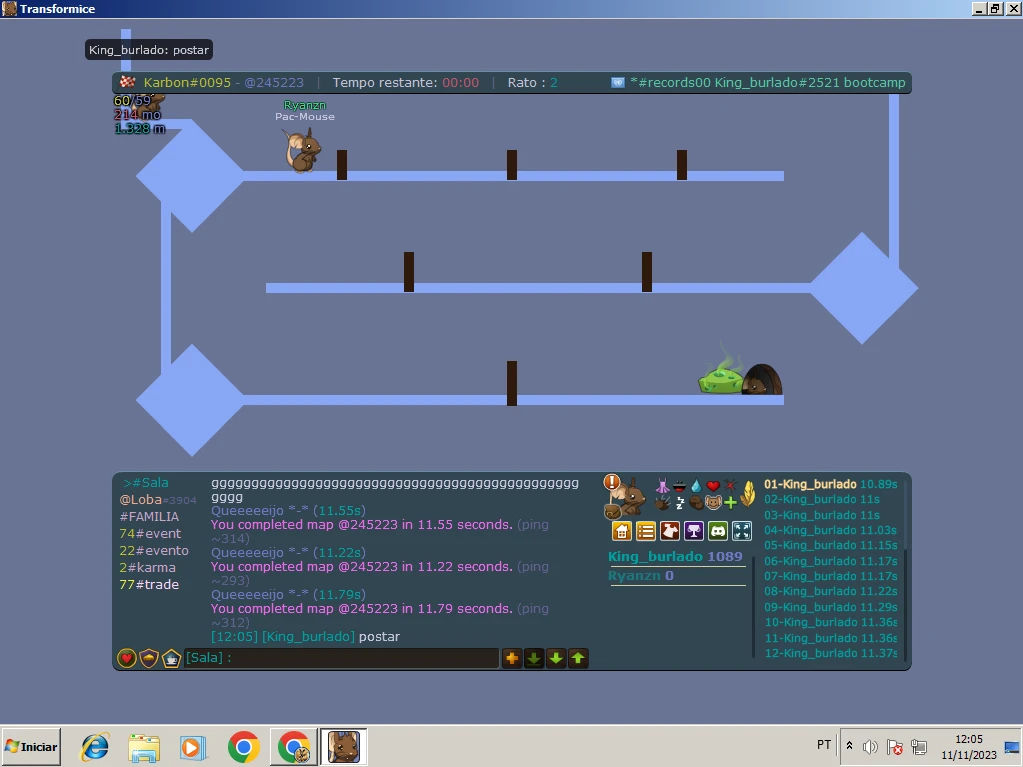Viewport: 1023px width, 767px height.
Task: Select the golden feather emote
Action: [x=748, y=494]
